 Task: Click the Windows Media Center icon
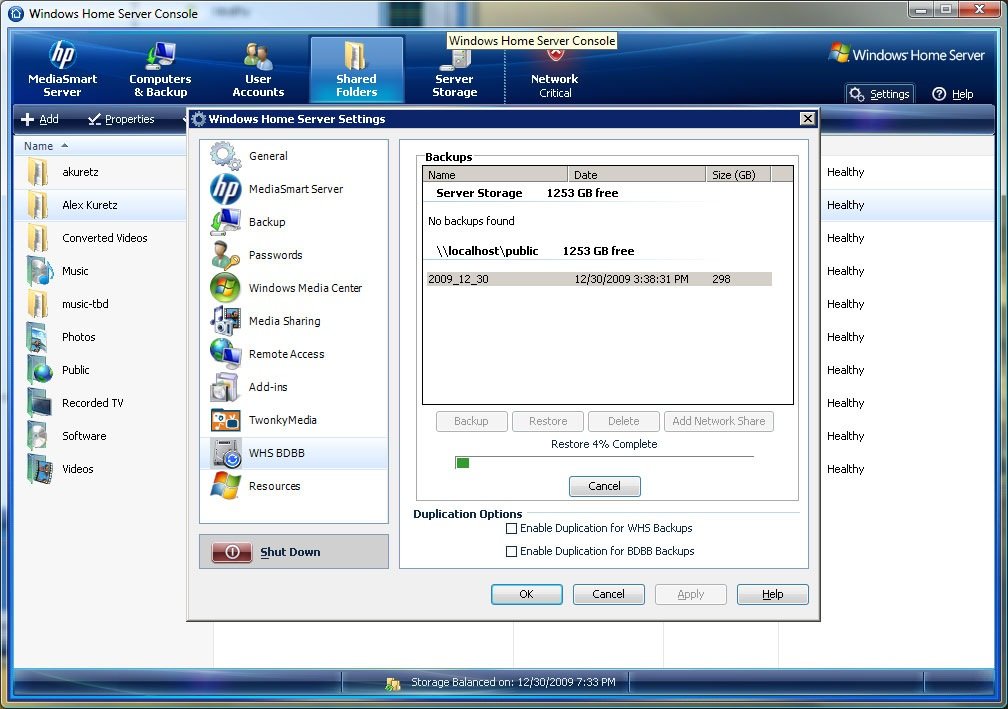point(226,288)
